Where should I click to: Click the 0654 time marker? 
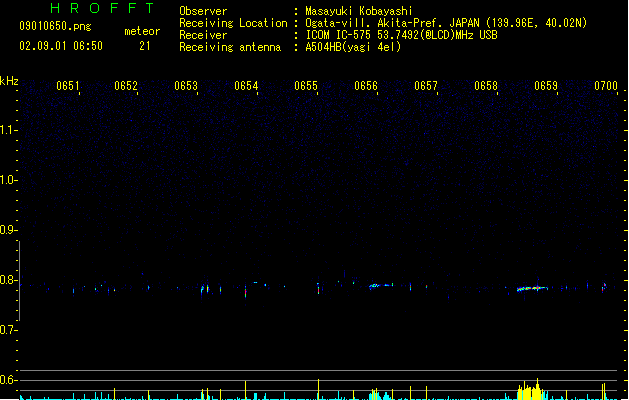246,86
